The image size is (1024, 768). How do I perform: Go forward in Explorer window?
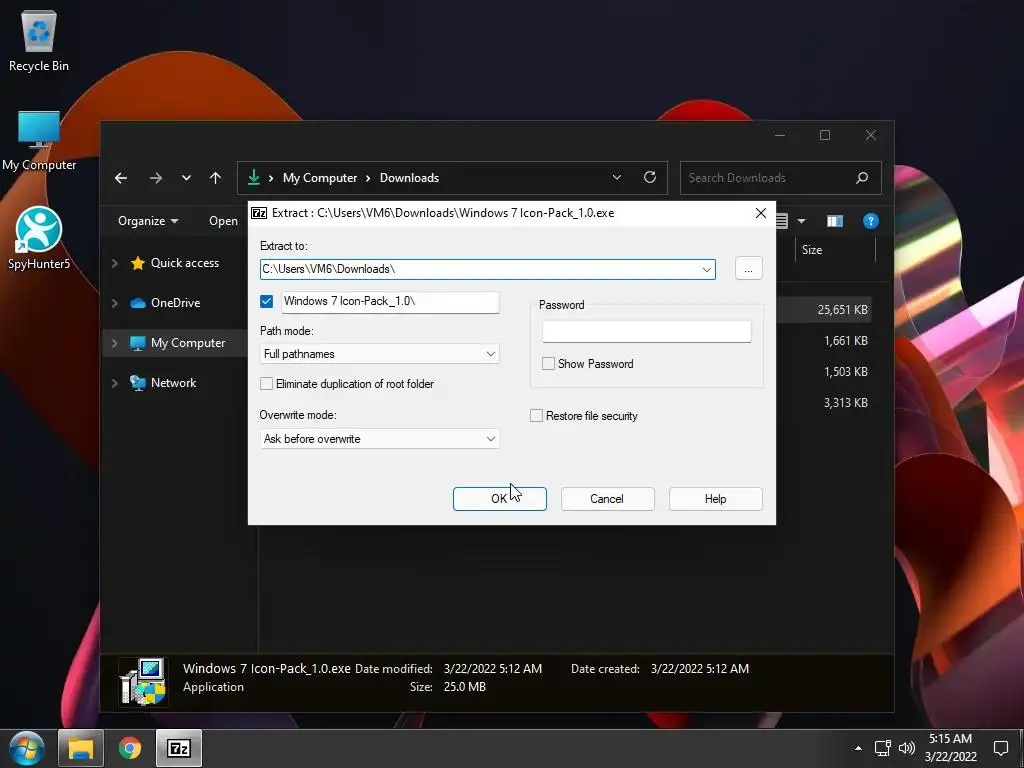pyautogui.click(x=155, y=178)
